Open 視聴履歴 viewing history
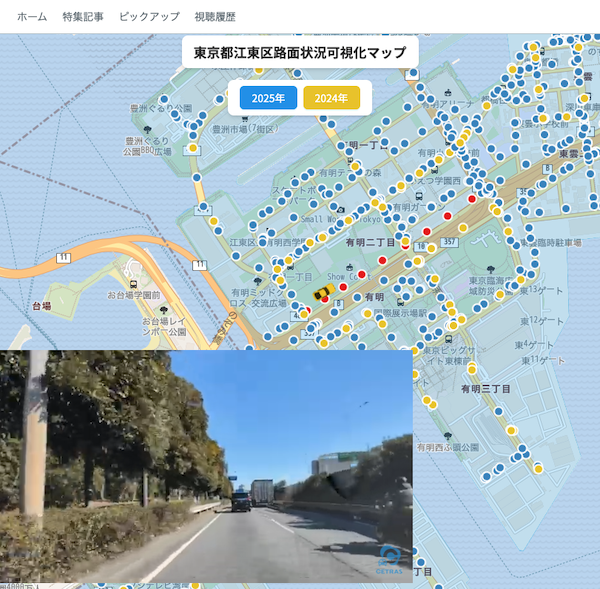Viewport: 600px width, 589px height. pos(215,17)
